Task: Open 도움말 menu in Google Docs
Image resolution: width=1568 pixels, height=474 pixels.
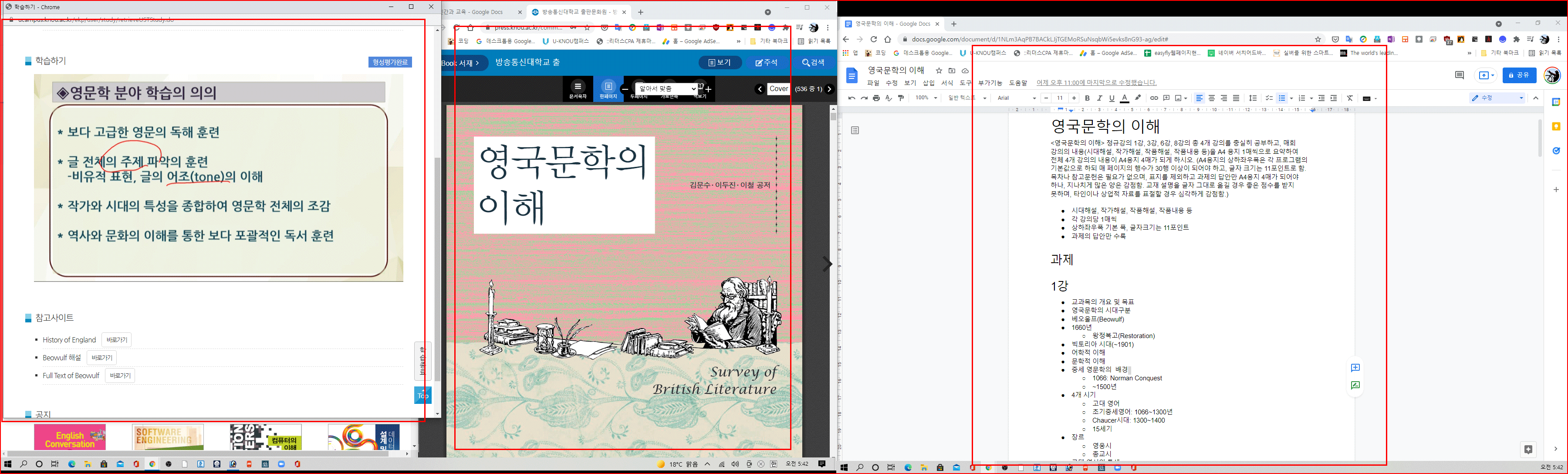Action: 1018,83
